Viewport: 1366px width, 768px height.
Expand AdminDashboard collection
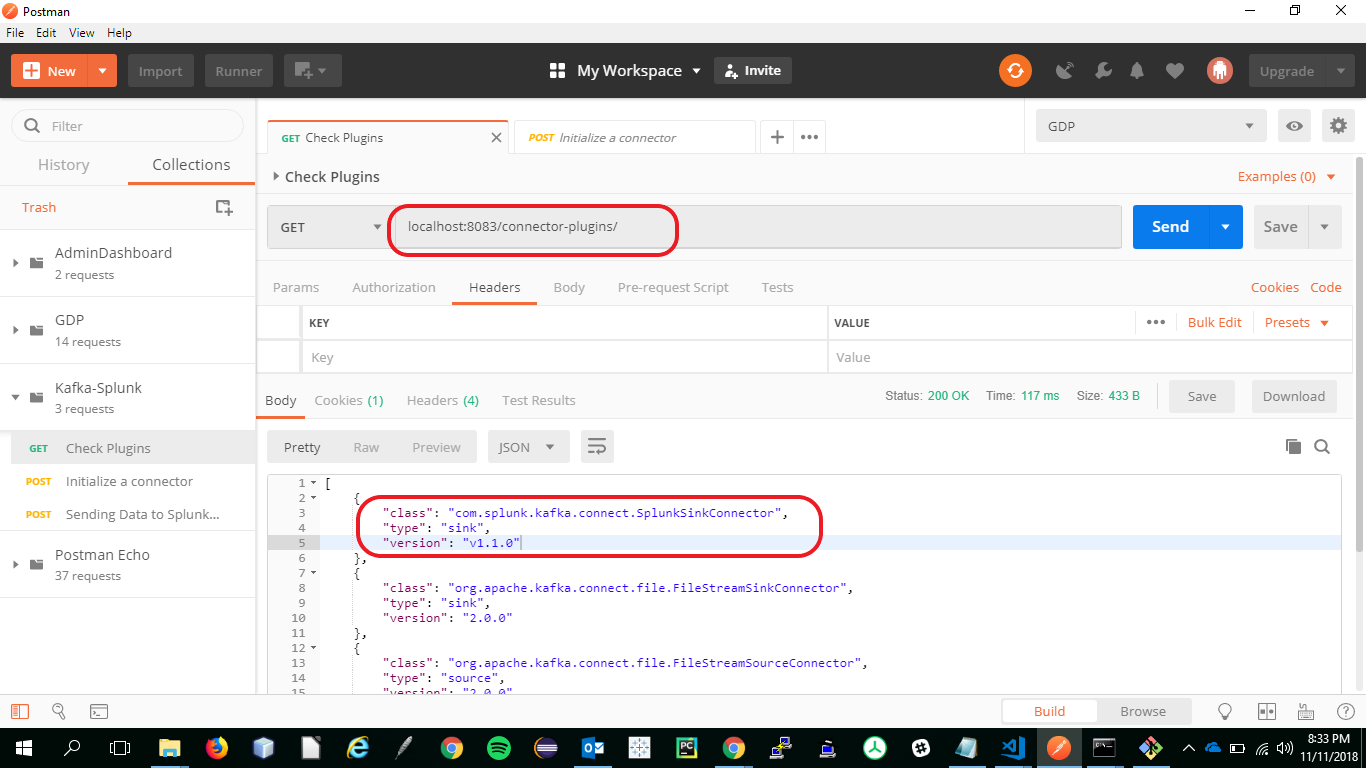tap(15, 263)
